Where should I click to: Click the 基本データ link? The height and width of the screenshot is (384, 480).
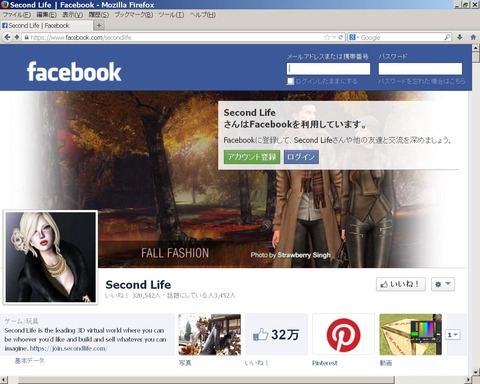tap(29, 361)
